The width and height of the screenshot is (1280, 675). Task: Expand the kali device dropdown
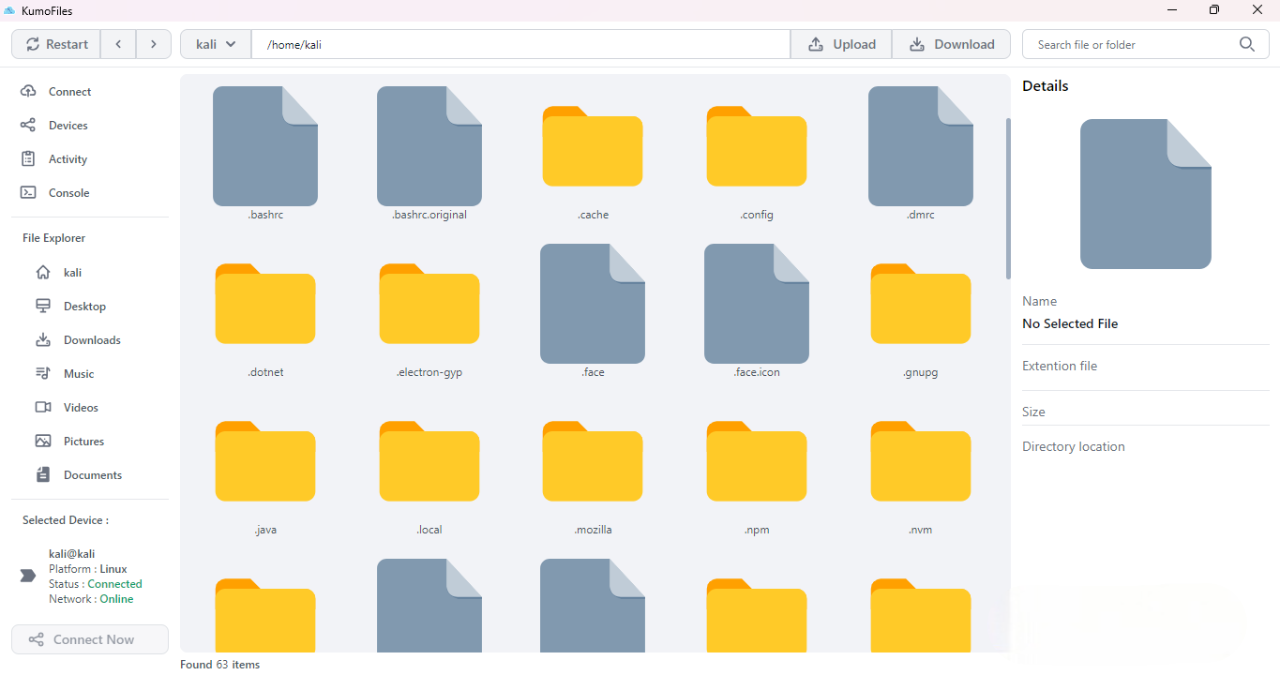point(216,44)
